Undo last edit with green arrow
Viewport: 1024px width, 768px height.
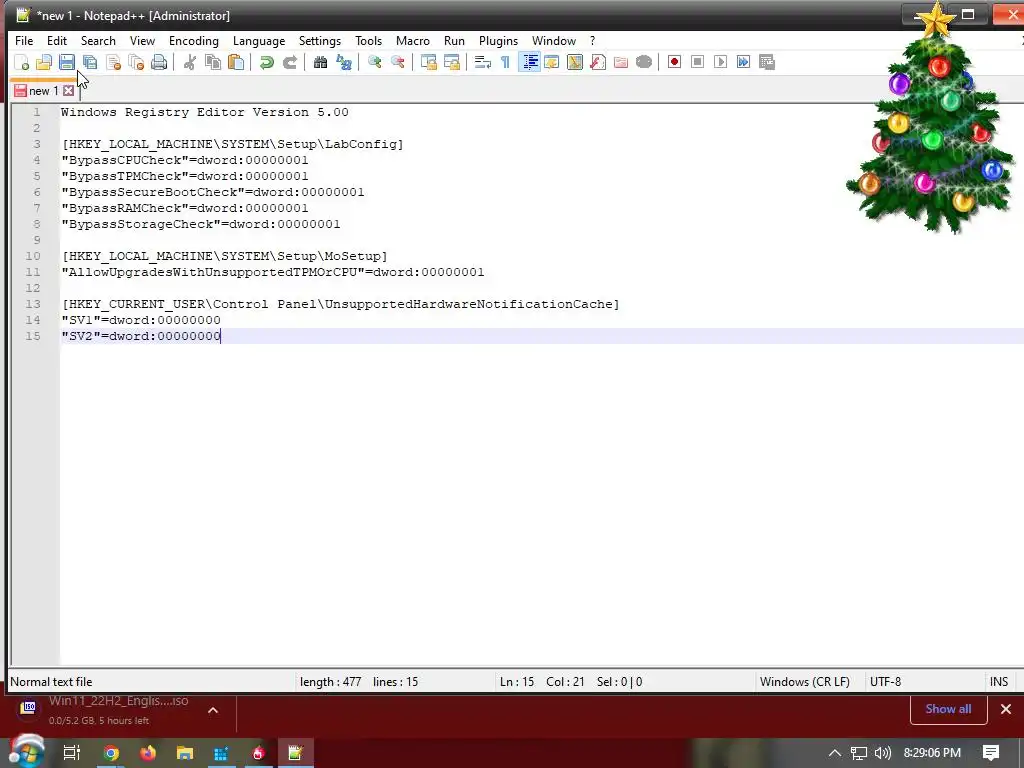[266, 62]
